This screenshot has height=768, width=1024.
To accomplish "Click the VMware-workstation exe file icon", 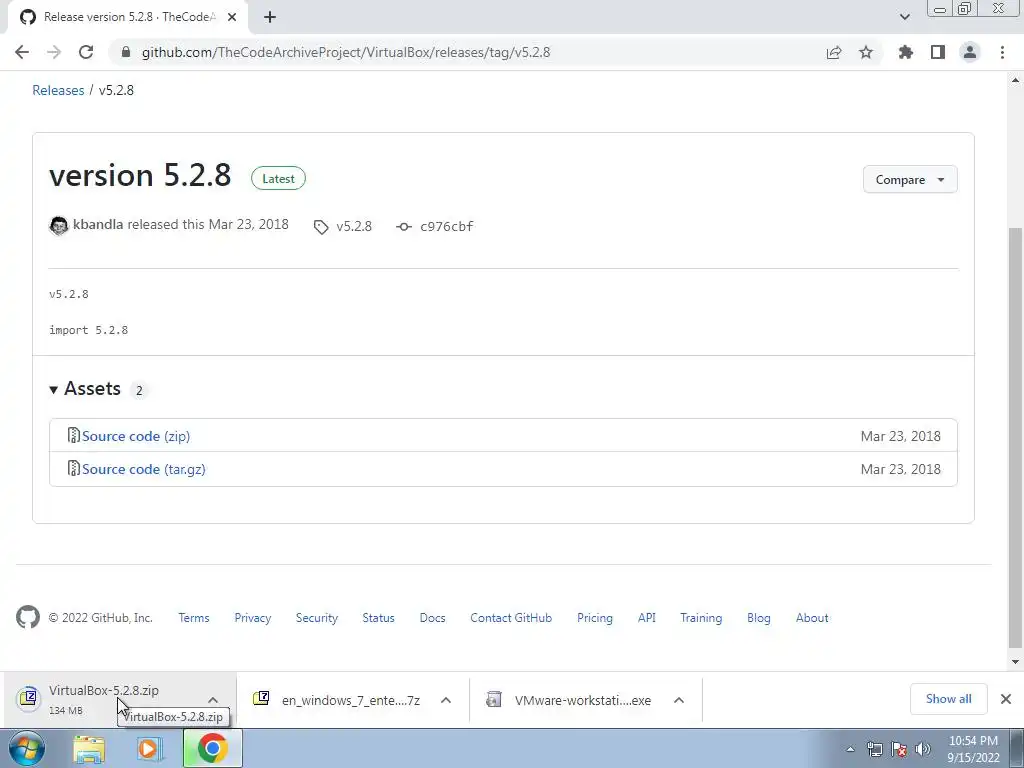I will (494, 699).
